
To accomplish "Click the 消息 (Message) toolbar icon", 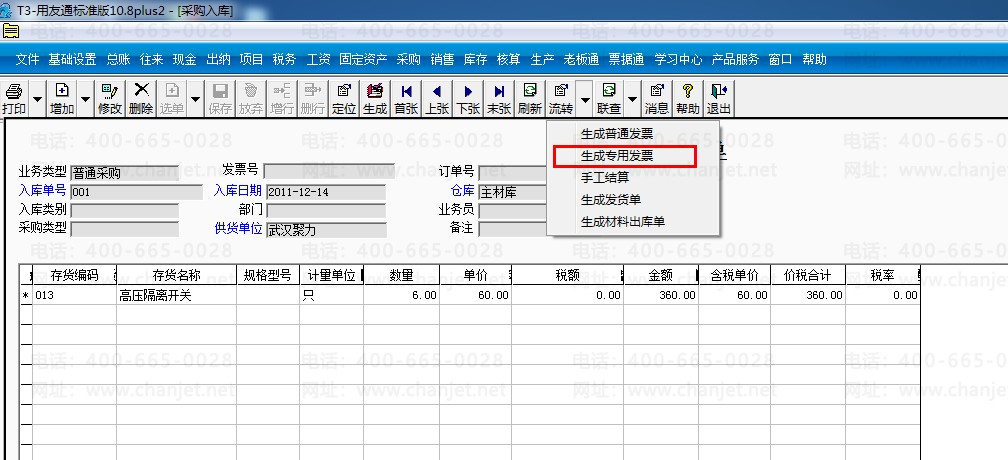I will [656, 99].
